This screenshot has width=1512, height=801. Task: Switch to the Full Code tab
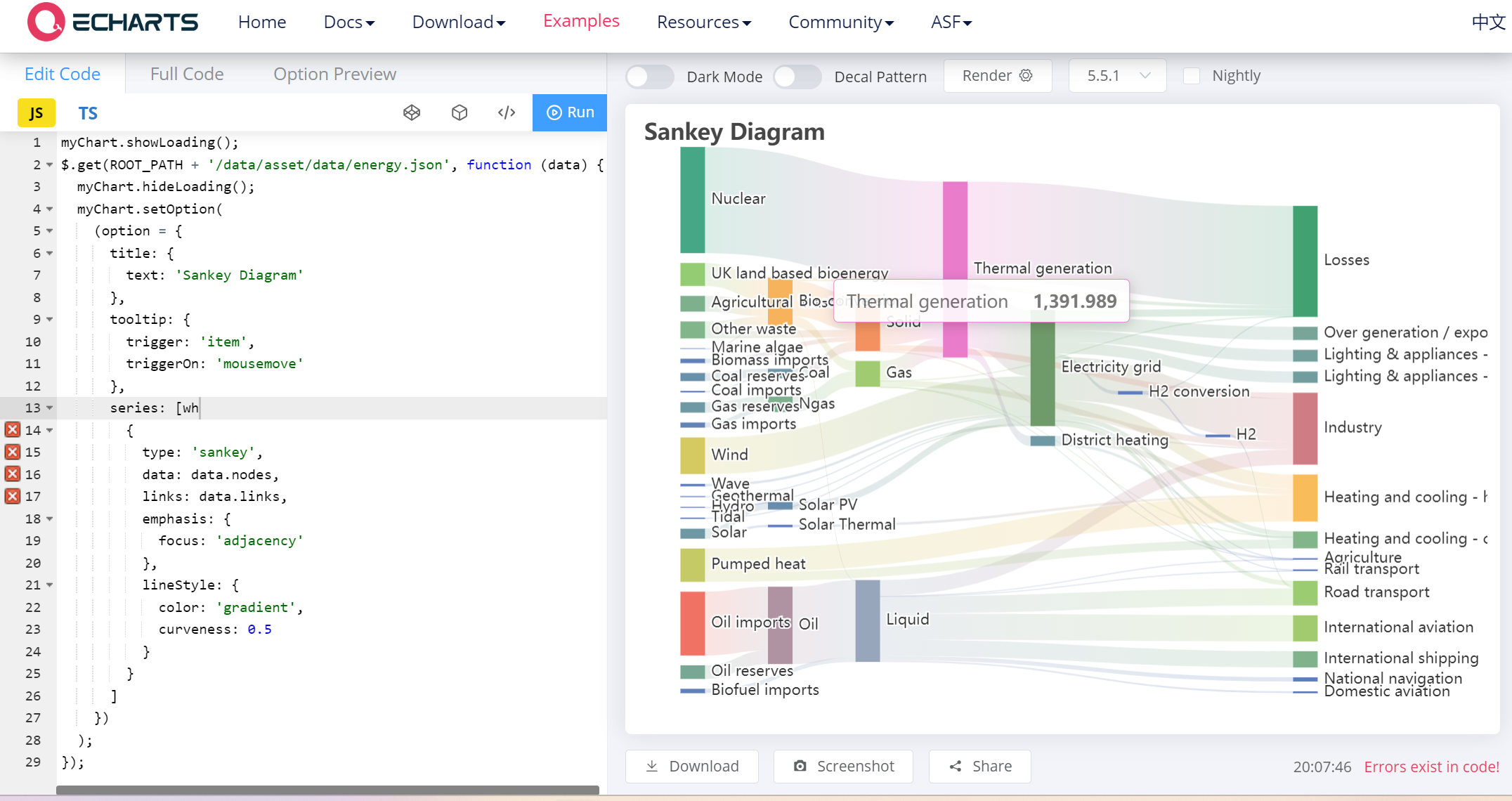(187, 74)
